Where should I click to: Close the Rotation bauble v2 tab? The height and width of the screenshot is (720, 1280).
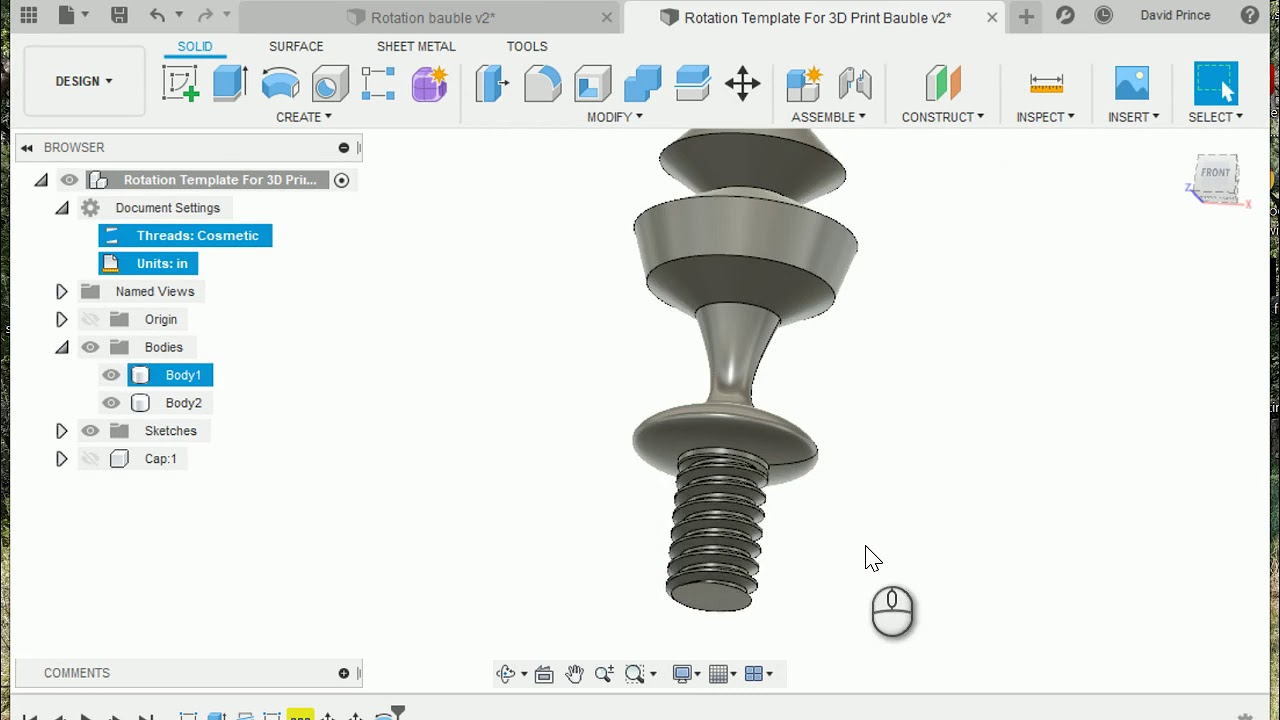pyautogui.click(x=607, y=17)
